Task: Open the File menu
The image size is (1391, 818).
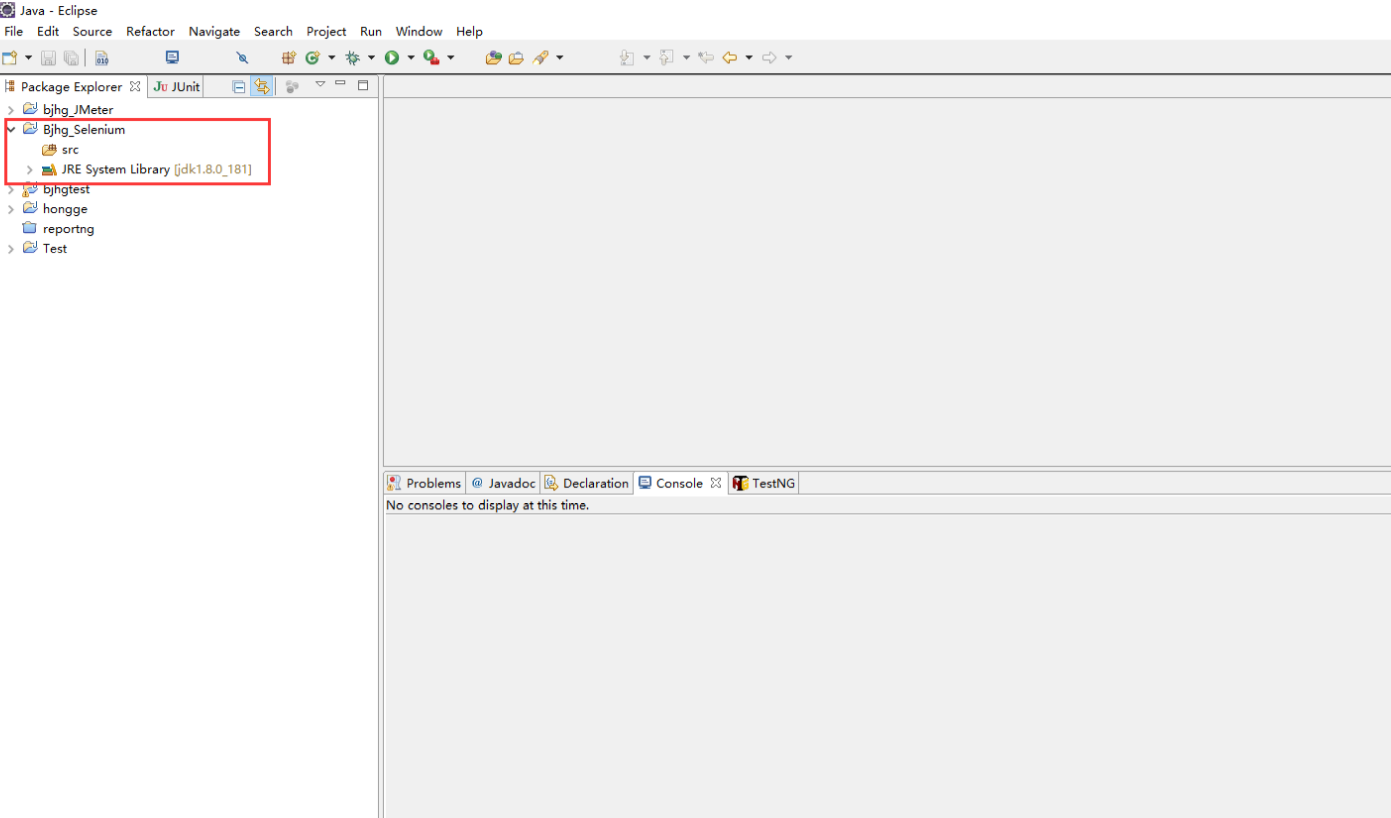Action: tap(13, 31)
